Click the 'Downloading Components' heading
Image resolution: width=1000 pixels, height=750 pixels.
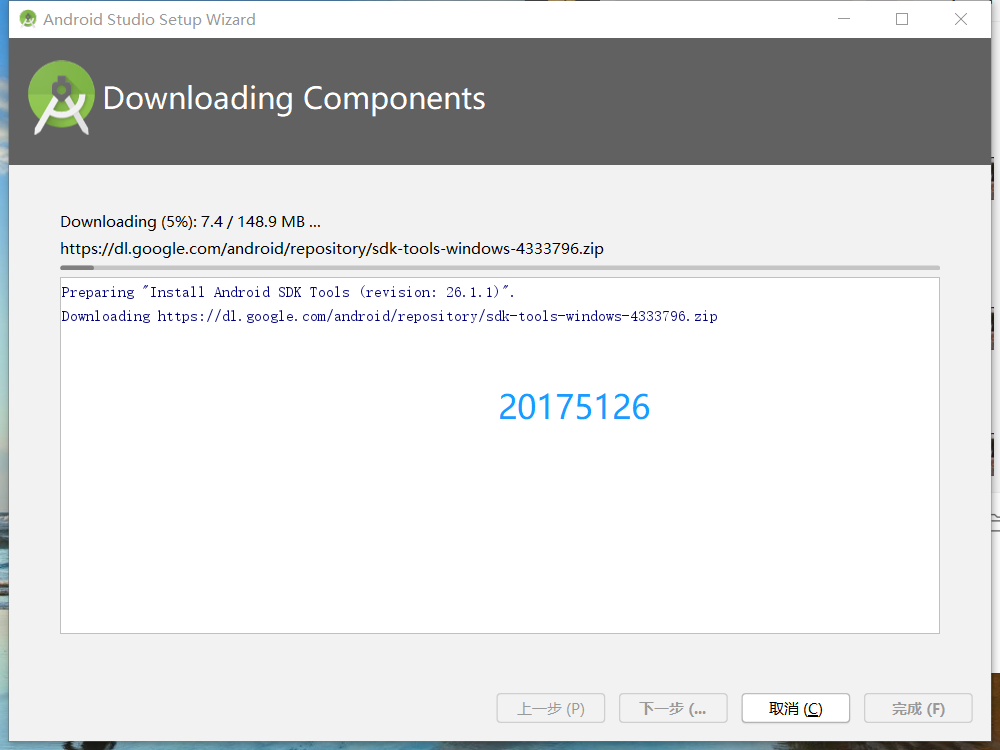click(x=294, y=98)
